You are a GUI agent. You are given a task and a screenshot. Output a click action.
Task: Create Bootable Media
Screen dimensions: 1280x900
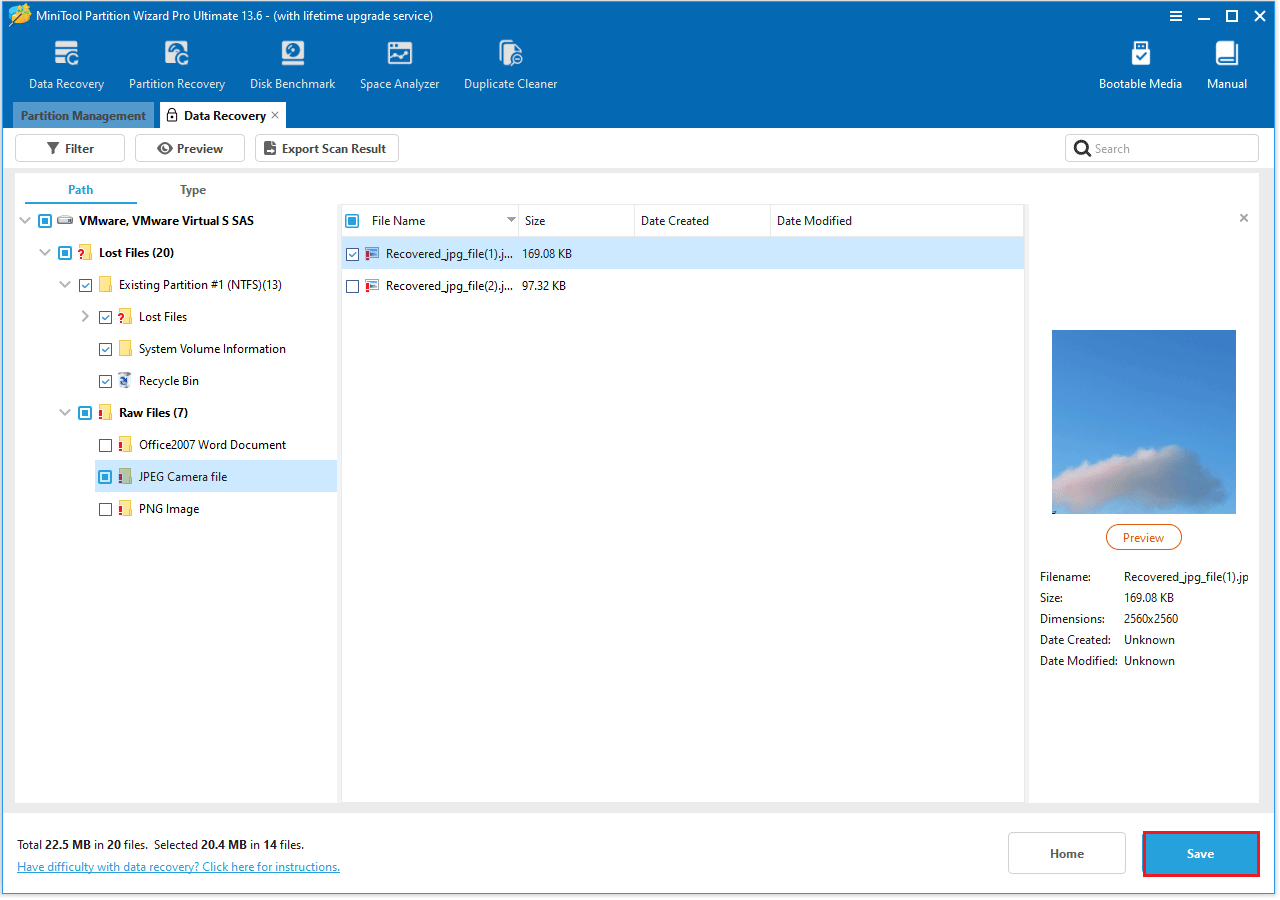[x=1140, y=62]
